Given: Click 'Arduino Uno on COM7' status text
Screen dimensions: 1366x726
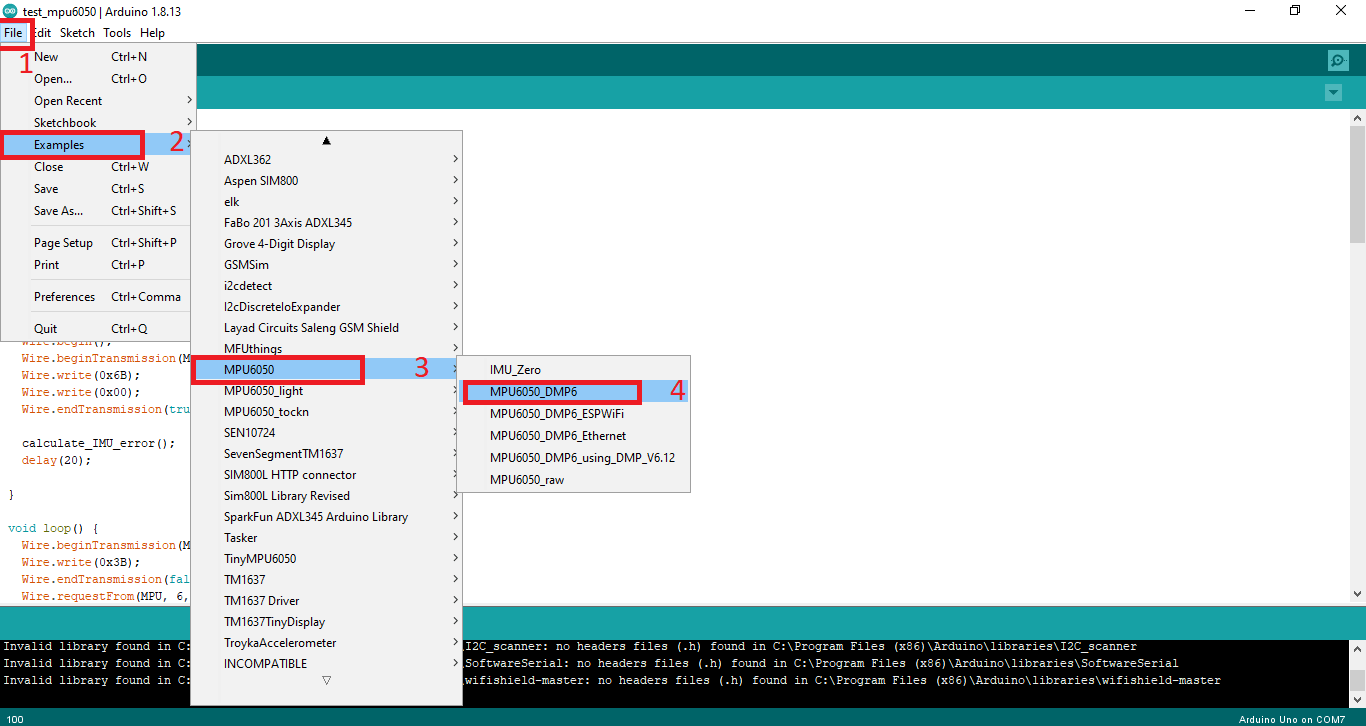Looking at the screenshot, I should pos(1292,719).
